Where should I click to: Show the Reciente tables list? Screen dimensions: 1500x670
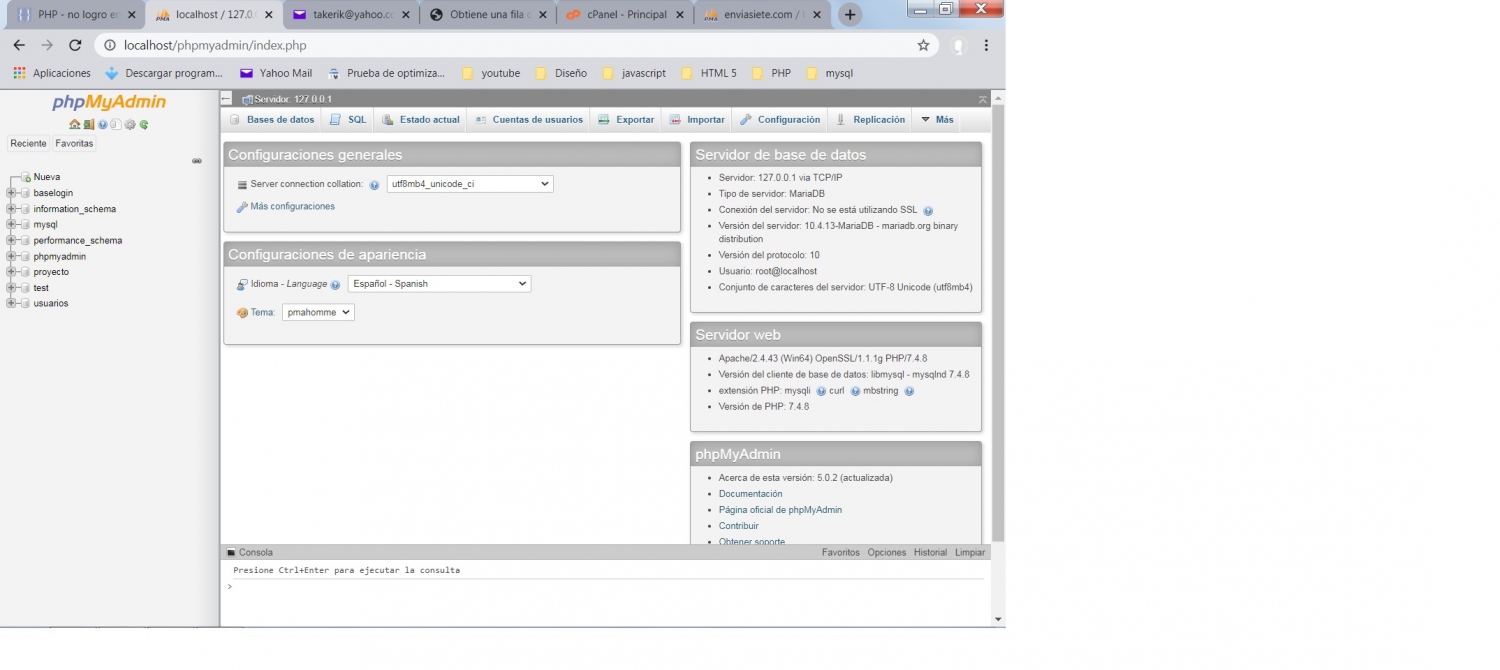[28, 144]
